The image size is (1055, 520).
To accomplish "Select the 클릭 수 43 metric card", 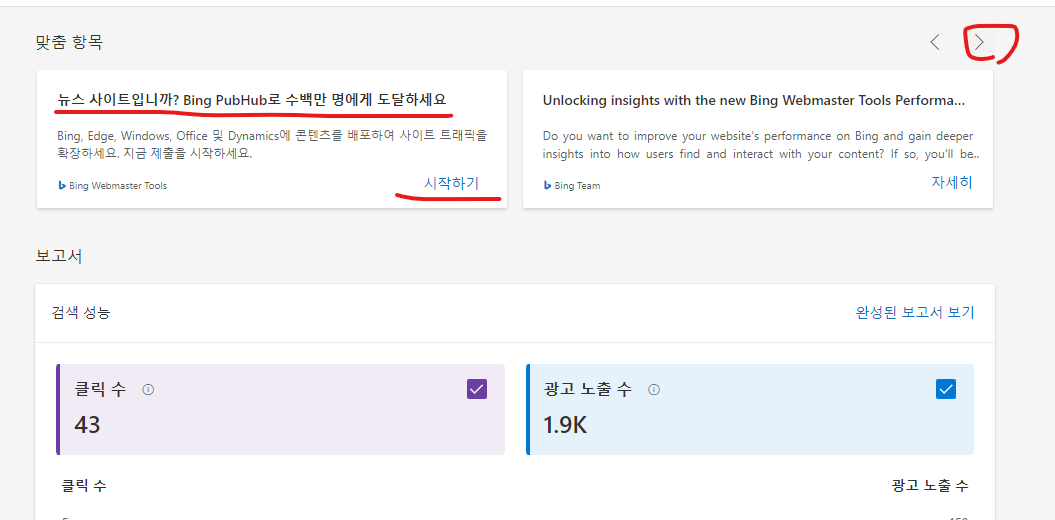I will (281, 409).
